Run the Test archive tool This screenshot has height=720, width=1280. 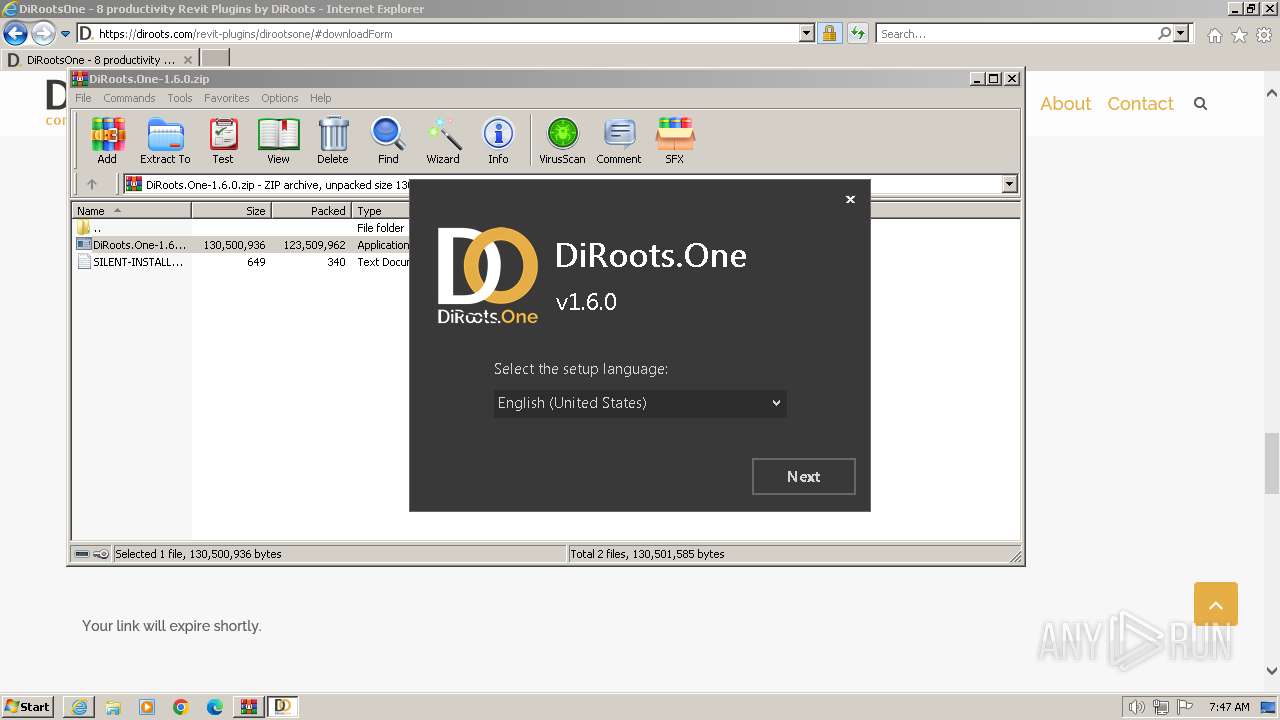223,140
